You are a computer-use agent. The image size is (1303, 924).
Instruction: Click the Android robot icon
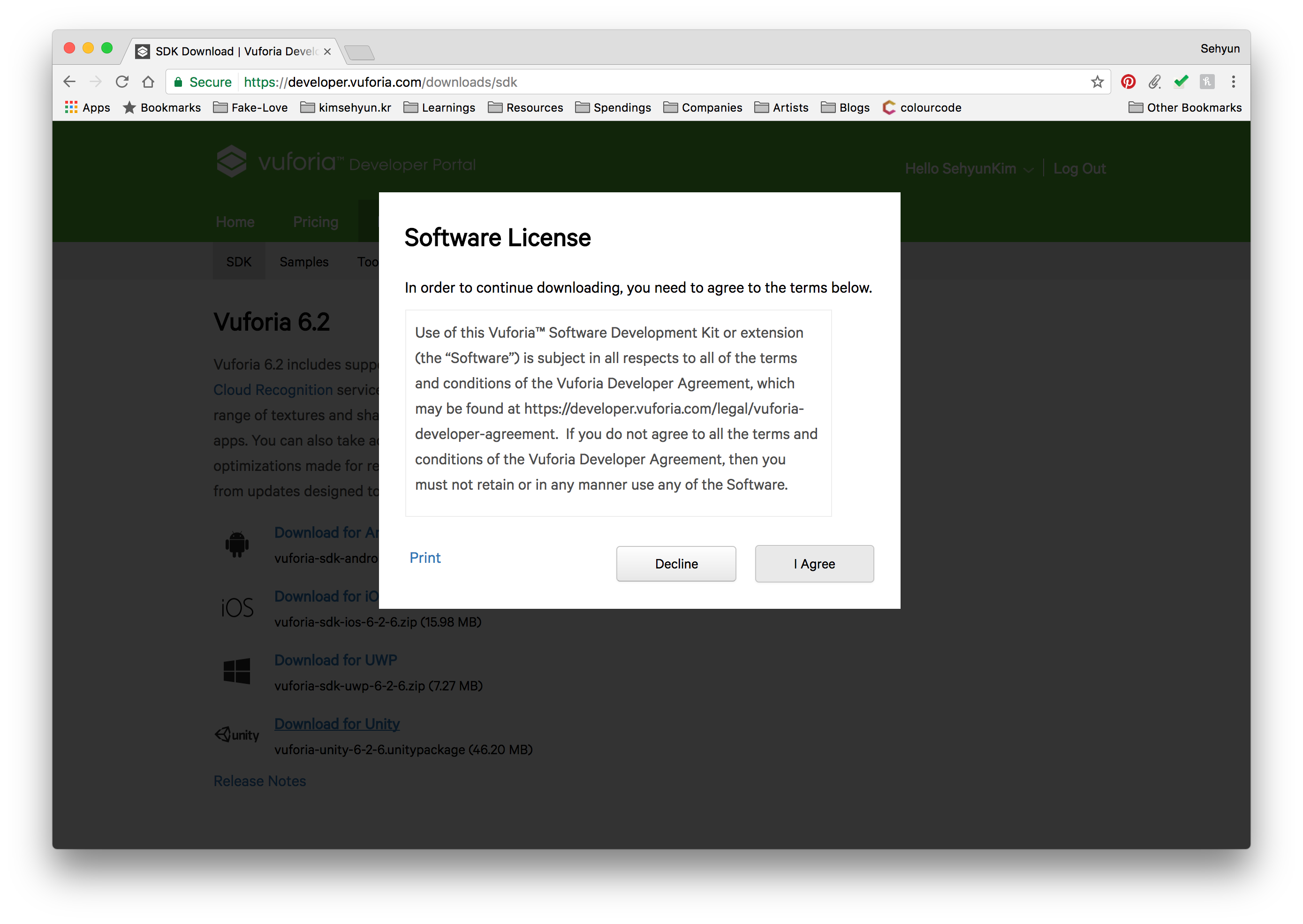pyautogui.click(x=237, y=545)
